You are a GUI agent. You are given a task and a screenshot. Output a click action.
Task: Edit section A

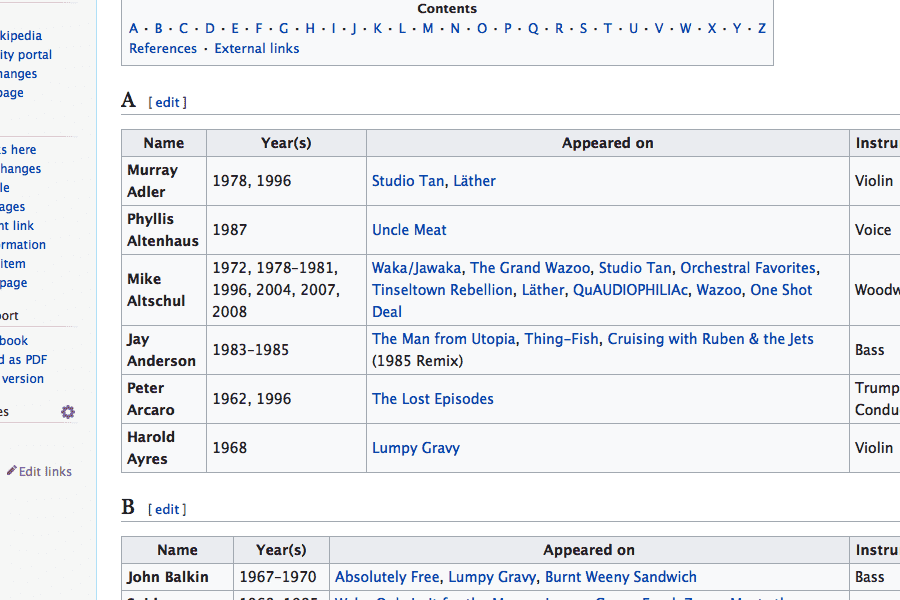(x=168, y=102)
